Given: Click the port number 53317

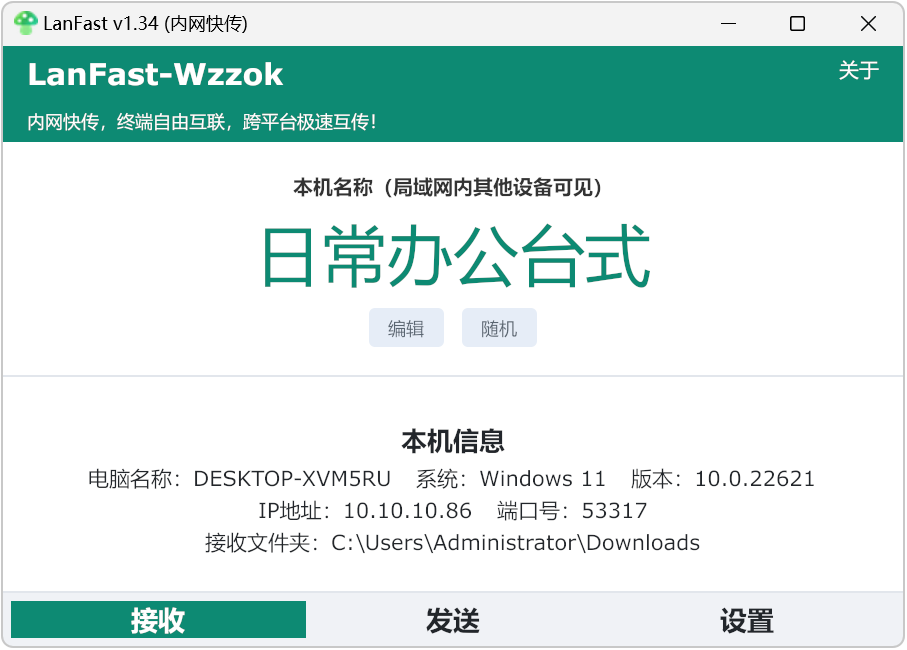Looking at the screenshot, I should (614, 511).
